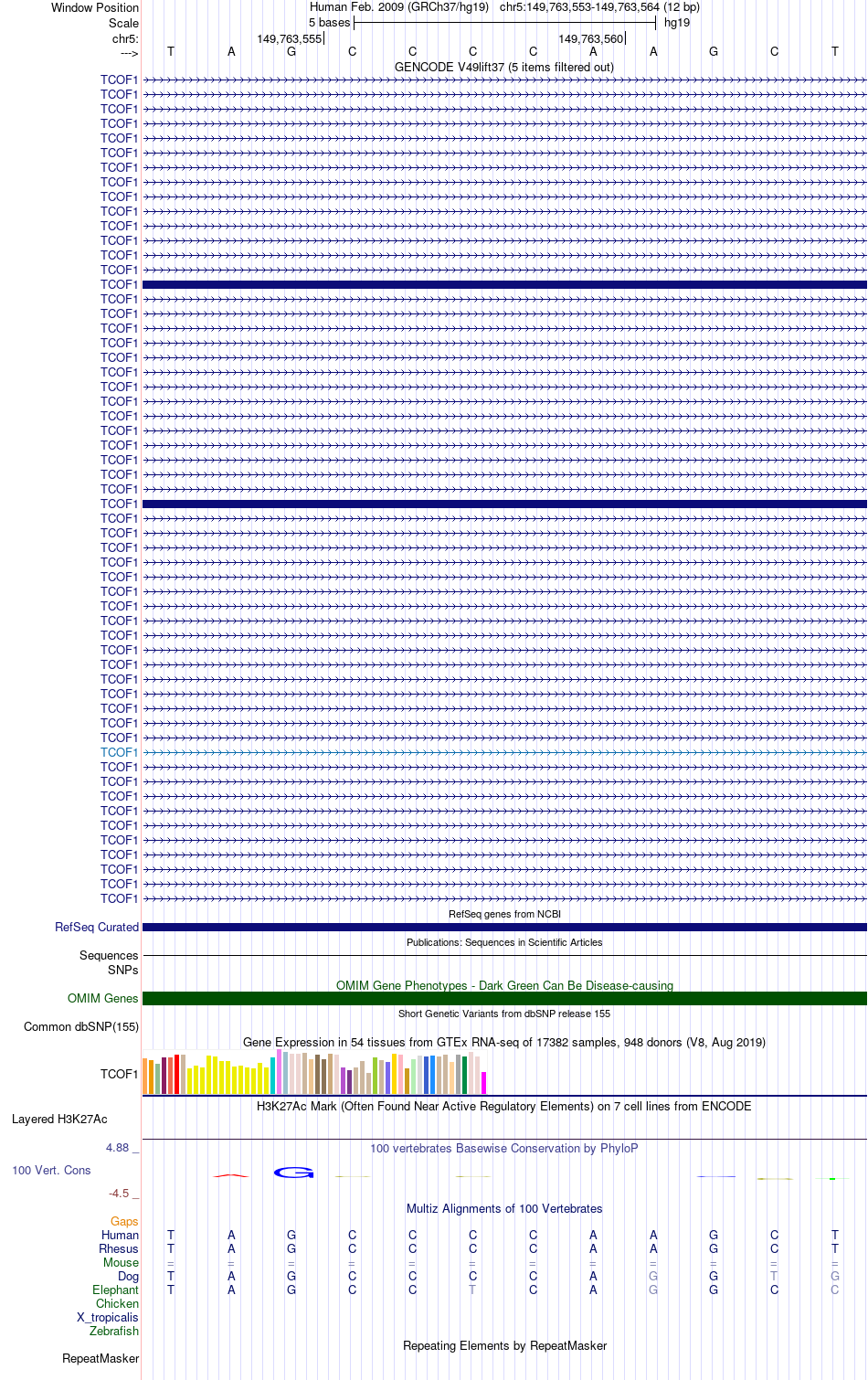868x1380 pixels.
Task: Click the RefSeq Curated track label
Action: click(x=97, y=927)
